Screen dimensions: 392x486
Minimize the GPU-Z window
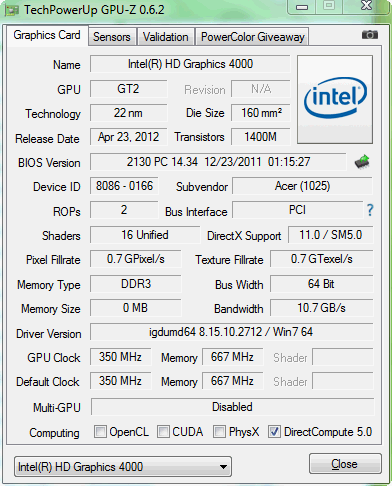click(x=302, y=7)
